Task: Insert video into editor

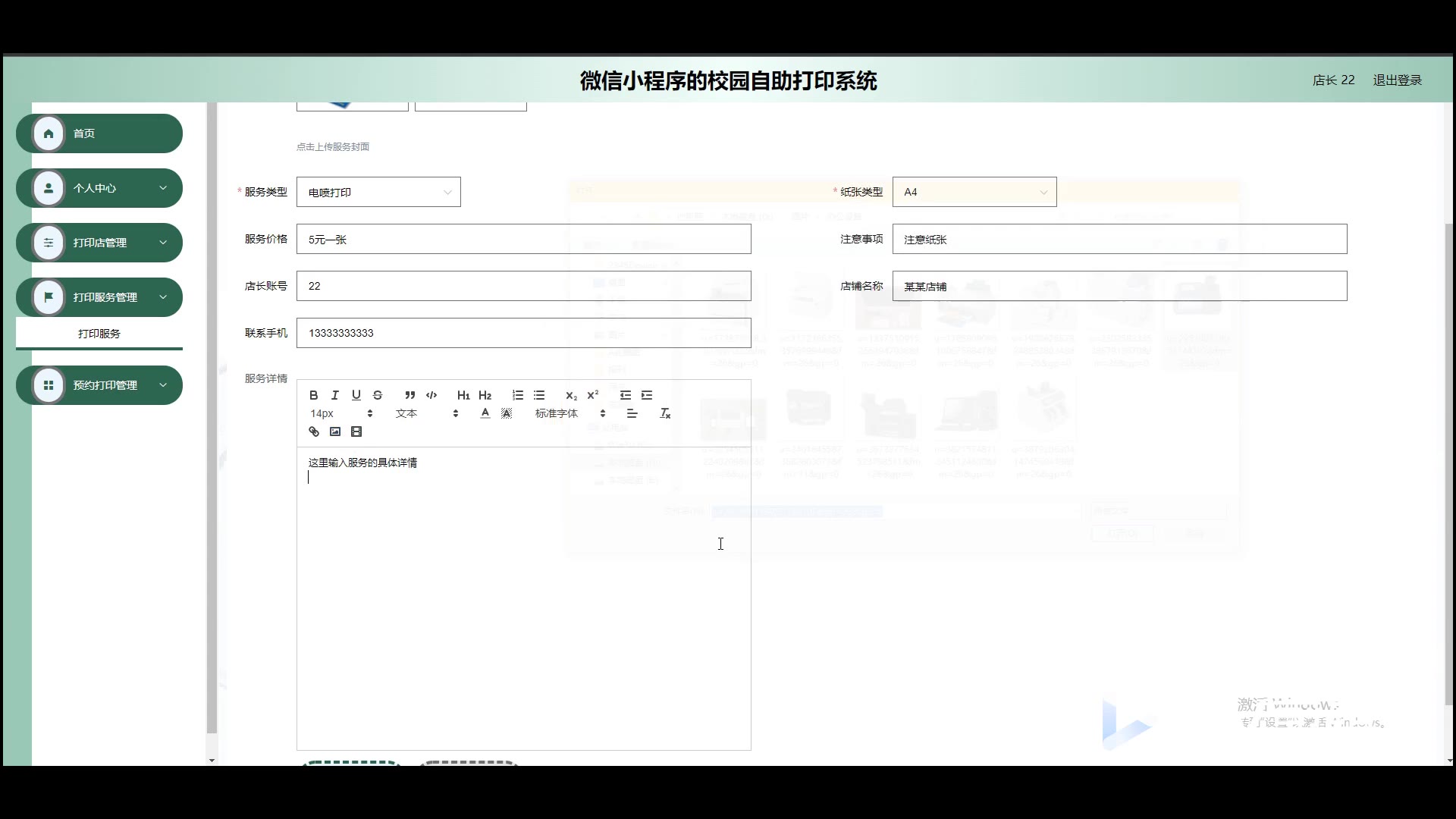Action: [x=356, y=431]
